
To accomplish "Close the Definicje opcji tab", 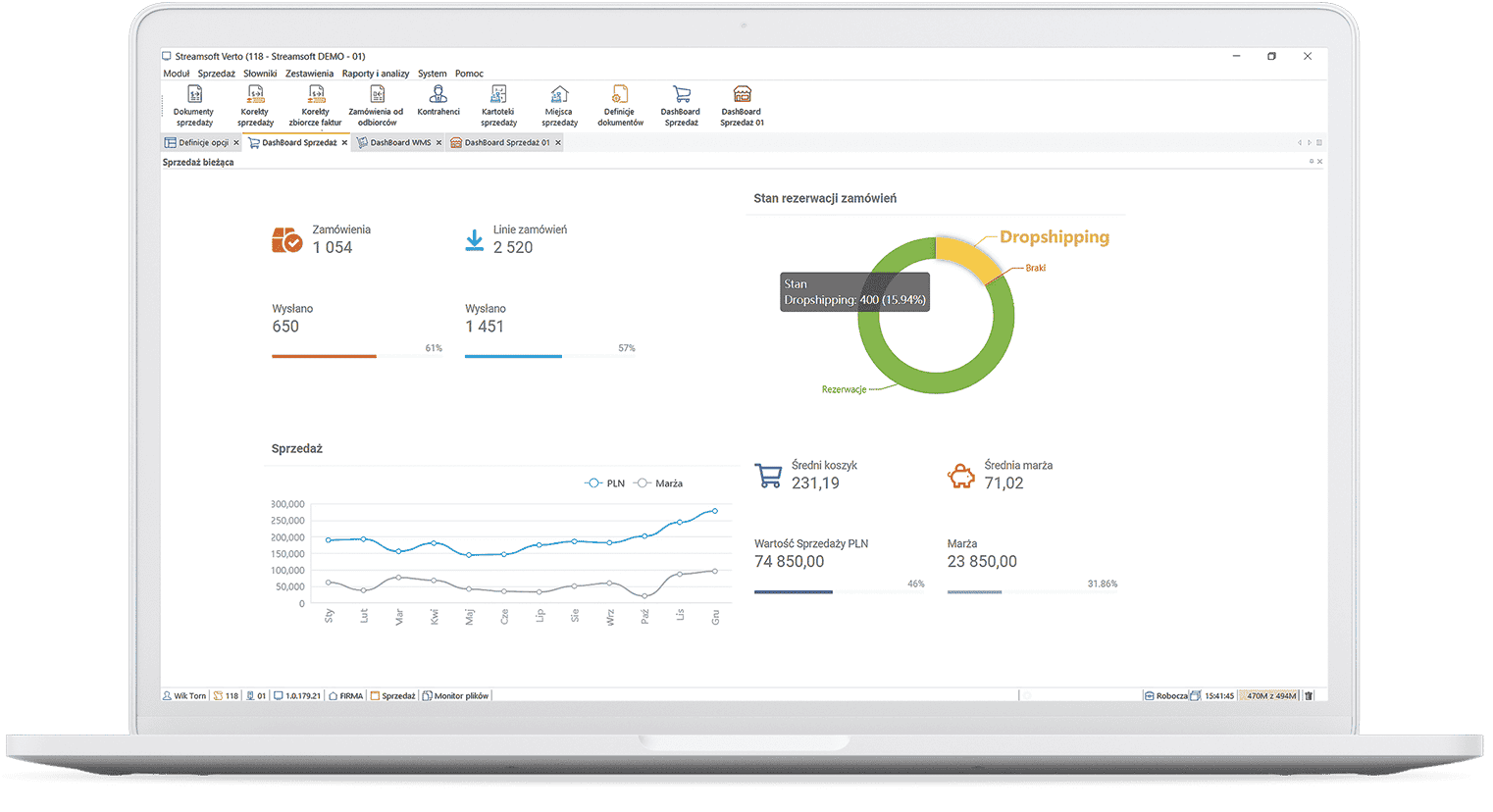I will tap(236, 143).
